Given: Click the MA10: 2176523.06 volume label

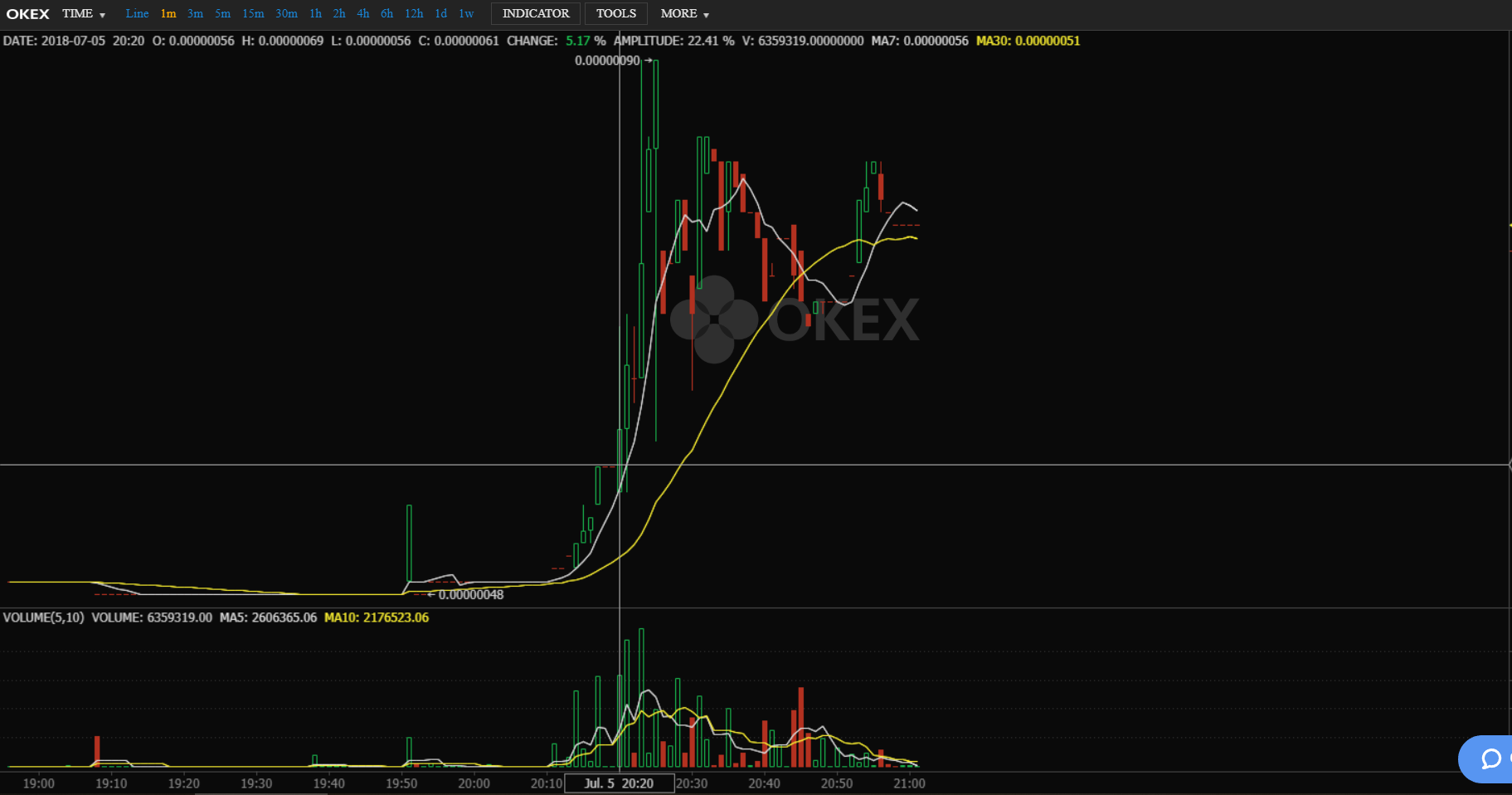Looking at the screenshot, I should tap(377, 617).
